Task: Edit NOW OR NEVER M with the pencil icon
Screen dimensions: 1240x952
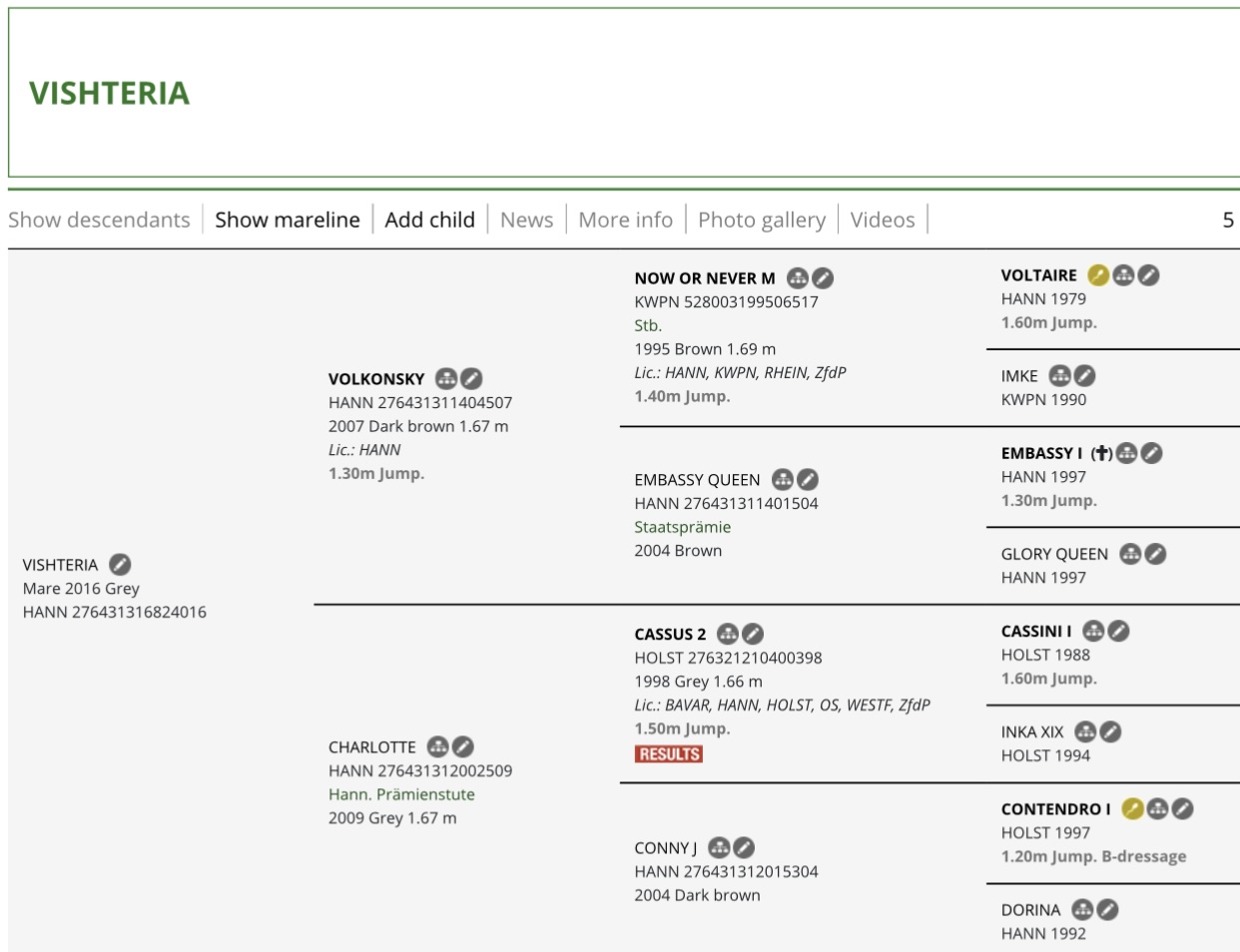Action: click(x=823, y=278)
